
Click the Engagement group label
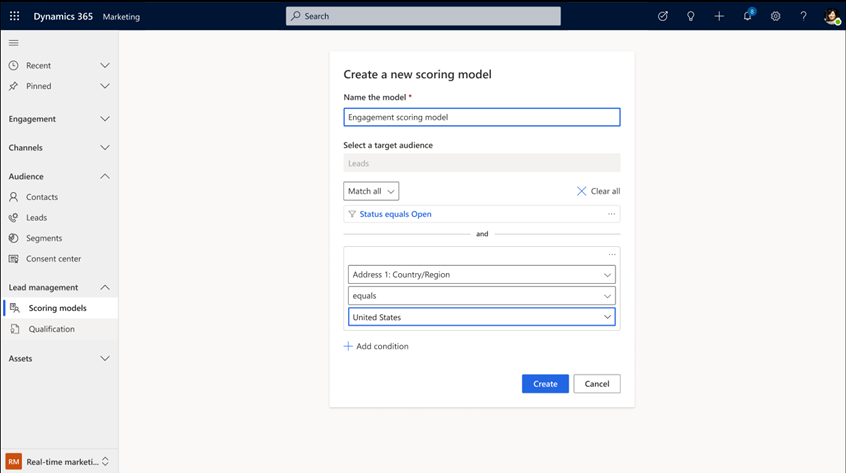tap(32, 119)
